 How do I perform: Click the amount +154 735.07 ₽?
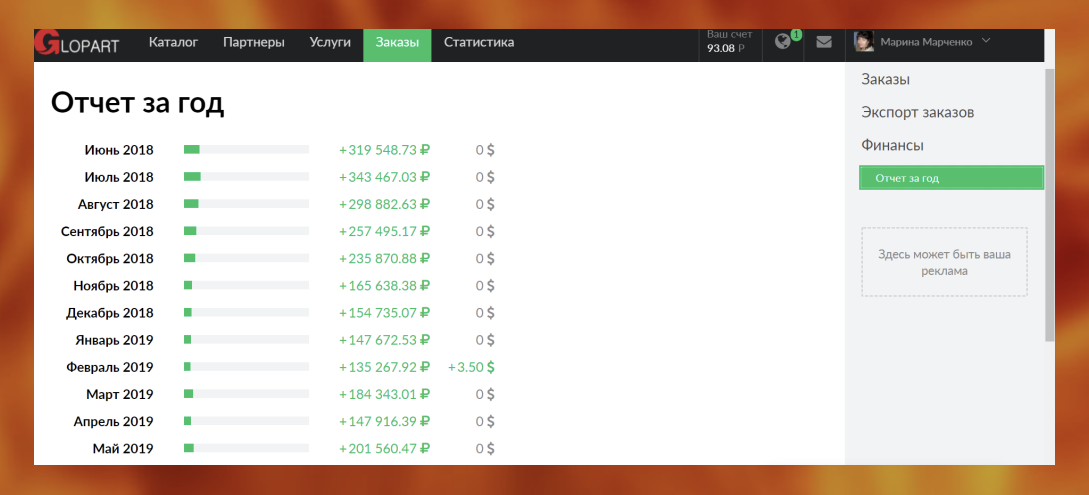(385, 312)
